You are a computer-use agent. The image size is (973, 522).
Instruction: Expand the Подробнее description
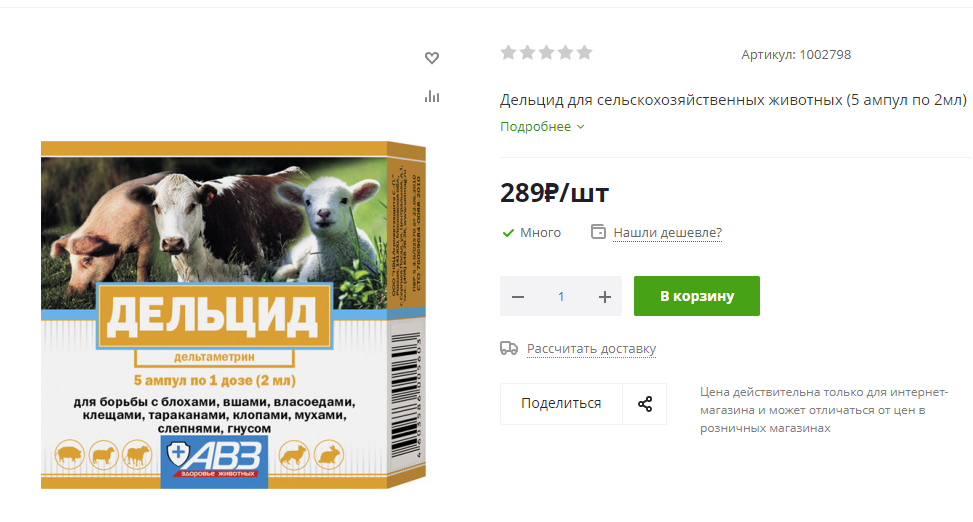click(536, 127)
